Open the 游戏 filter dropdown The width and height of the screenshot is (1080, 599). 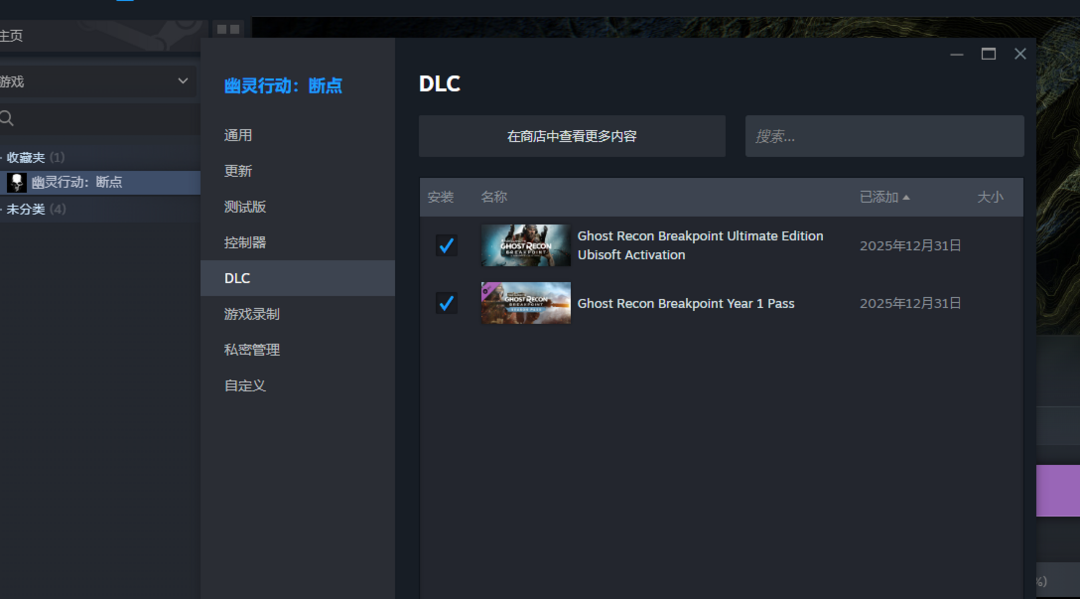[182, 81]
